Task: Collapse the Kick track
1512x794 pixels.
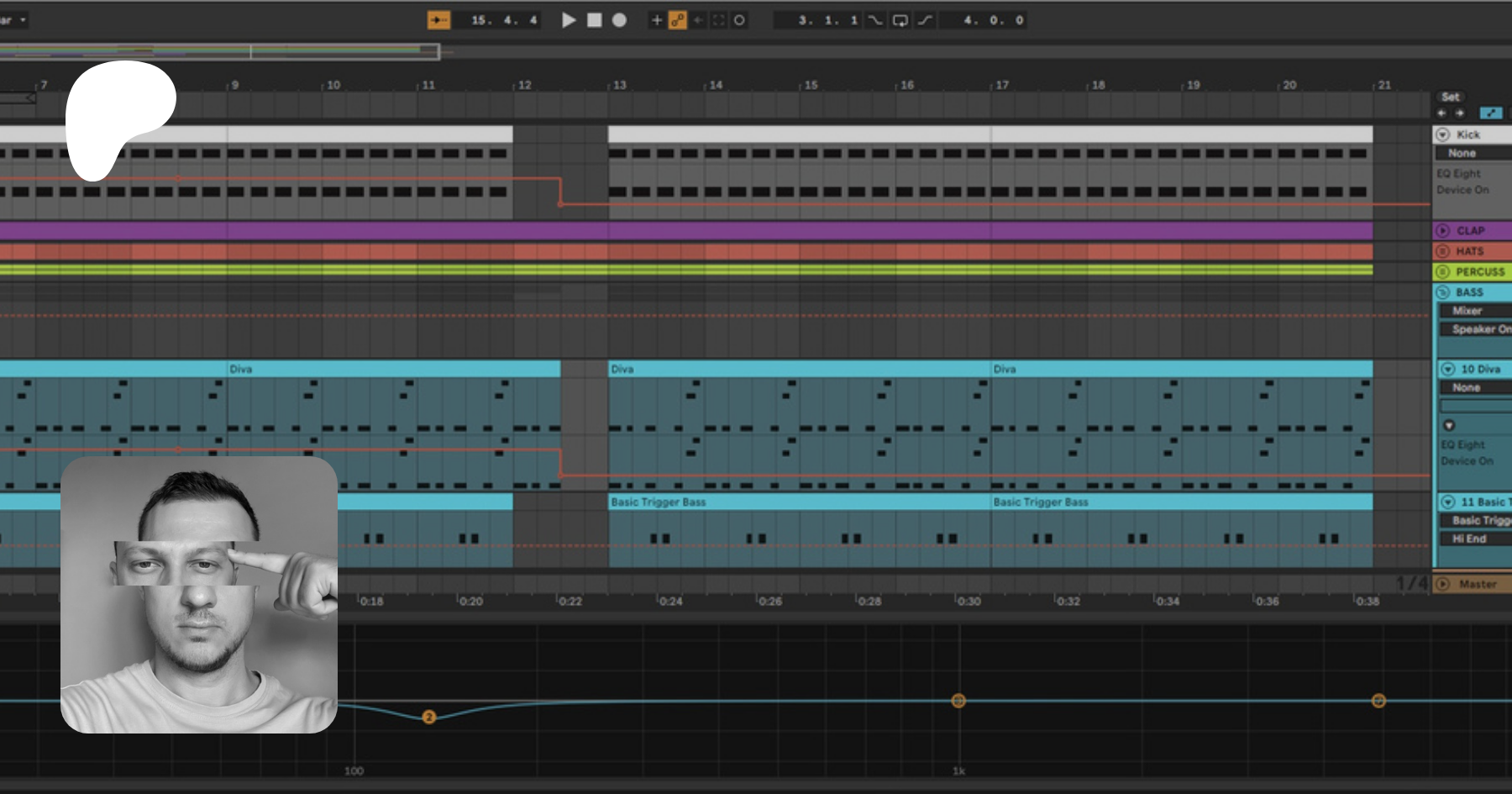Action: (1443, 134)
